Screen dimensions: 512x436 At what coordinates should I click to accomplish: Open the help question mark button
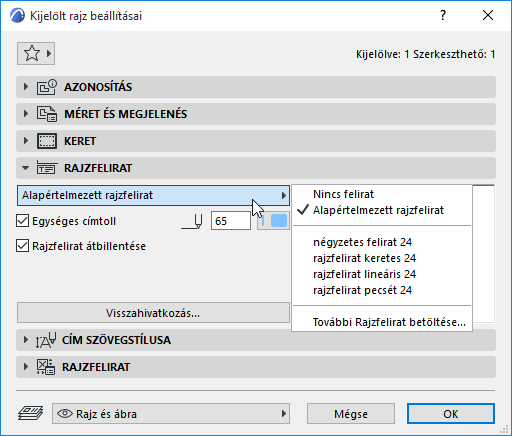pyautogui.click(x=443, y=15)
